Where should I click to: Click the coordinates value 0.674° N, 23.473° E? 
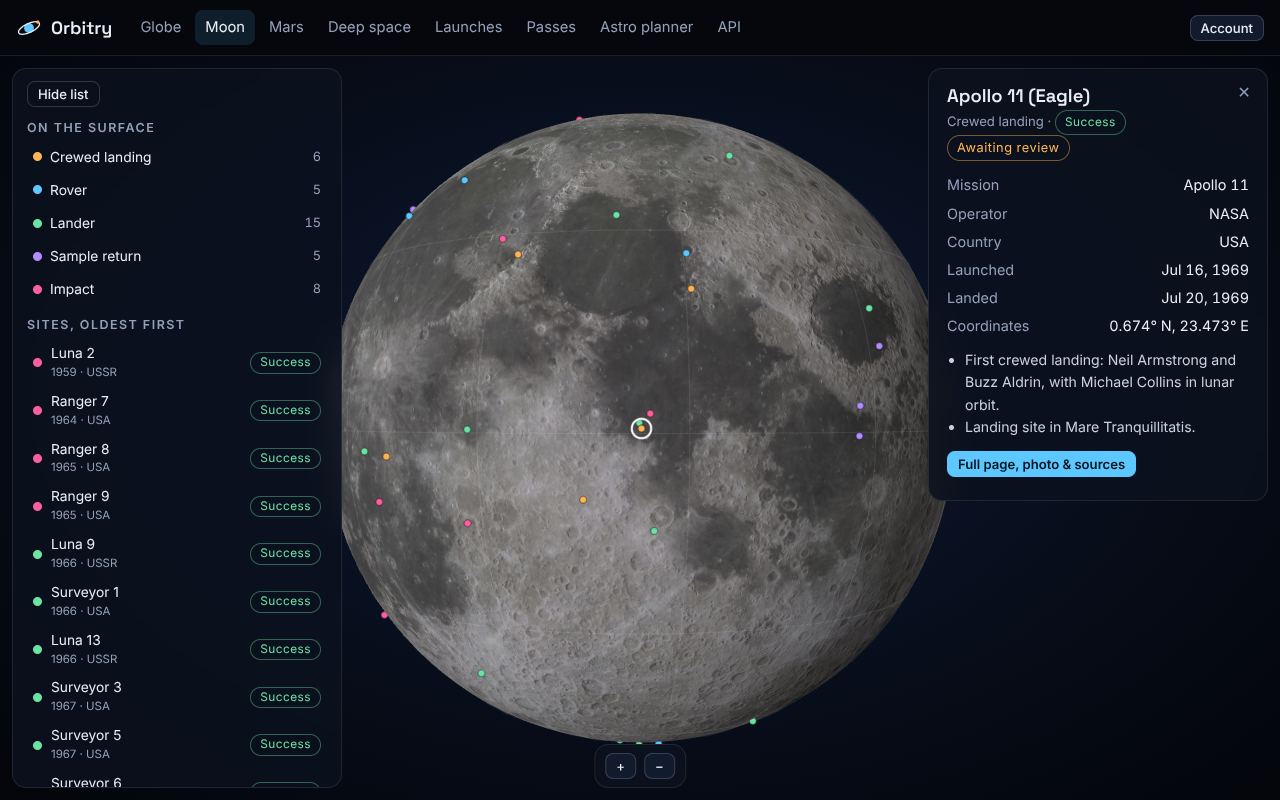[1179, 326]
